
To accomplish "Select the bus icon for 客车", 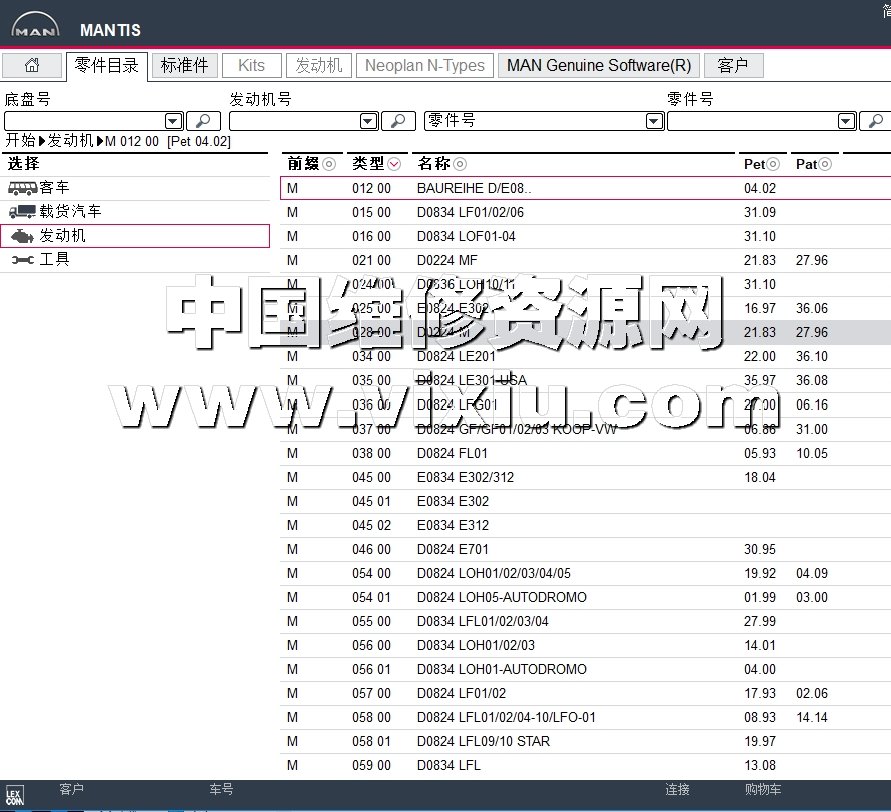I will coord(23,188).
